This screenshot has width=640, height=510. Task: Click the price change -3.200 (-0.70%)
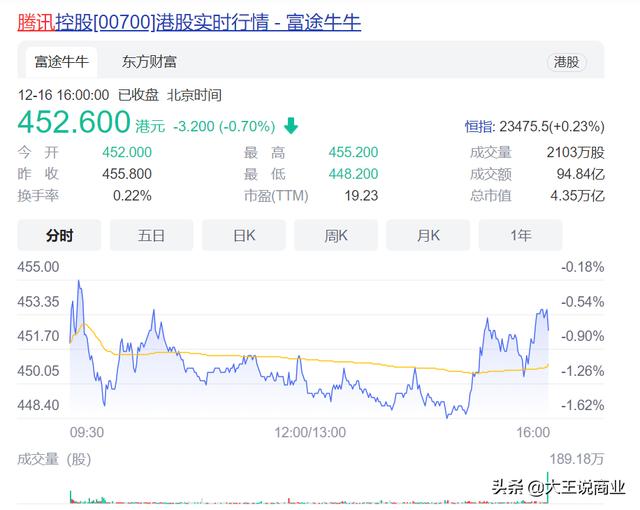tap(224, 126)
